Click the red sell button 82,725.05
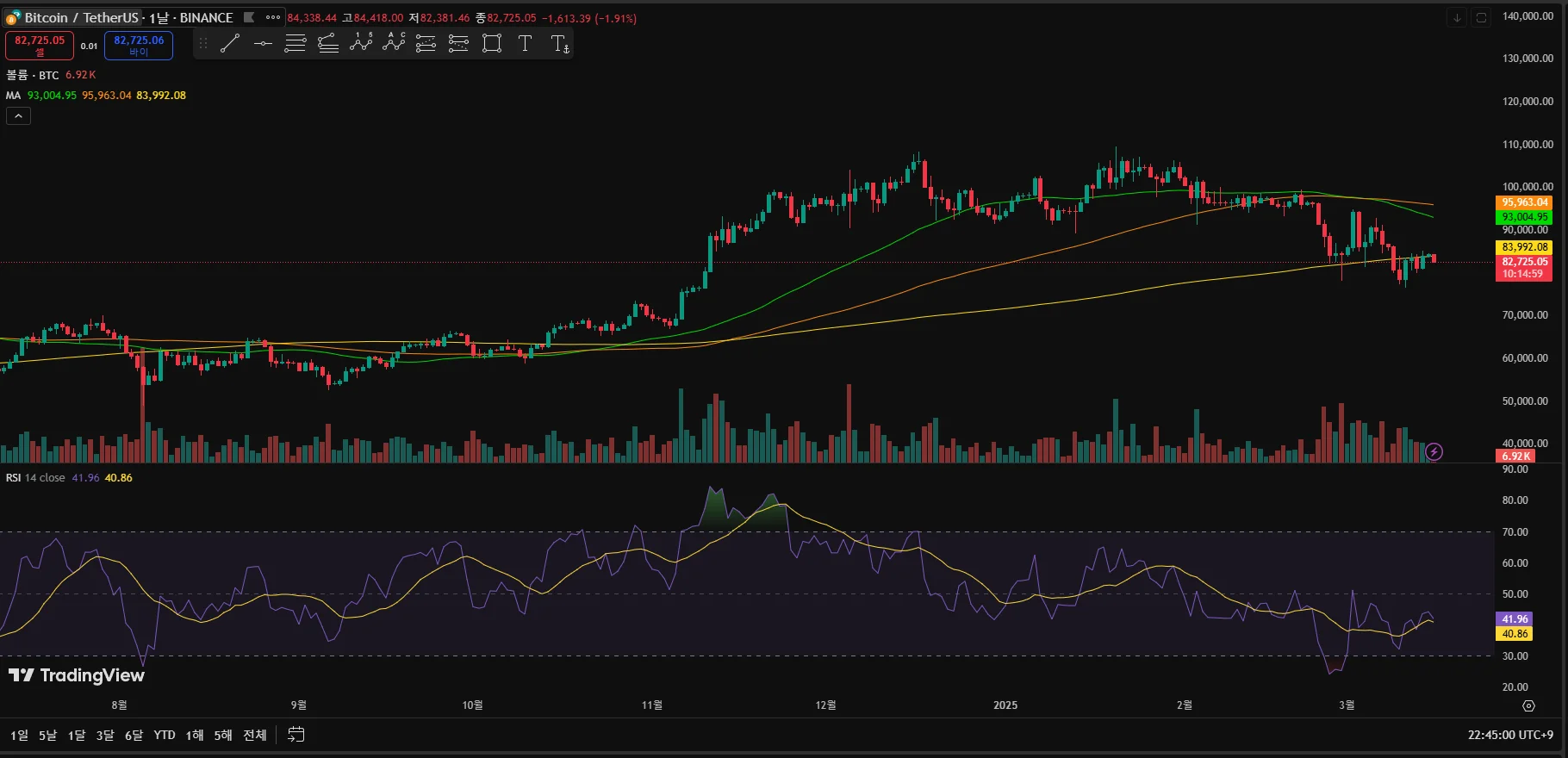This screenshot has height=758, width=1568. (x=40, y=45)
